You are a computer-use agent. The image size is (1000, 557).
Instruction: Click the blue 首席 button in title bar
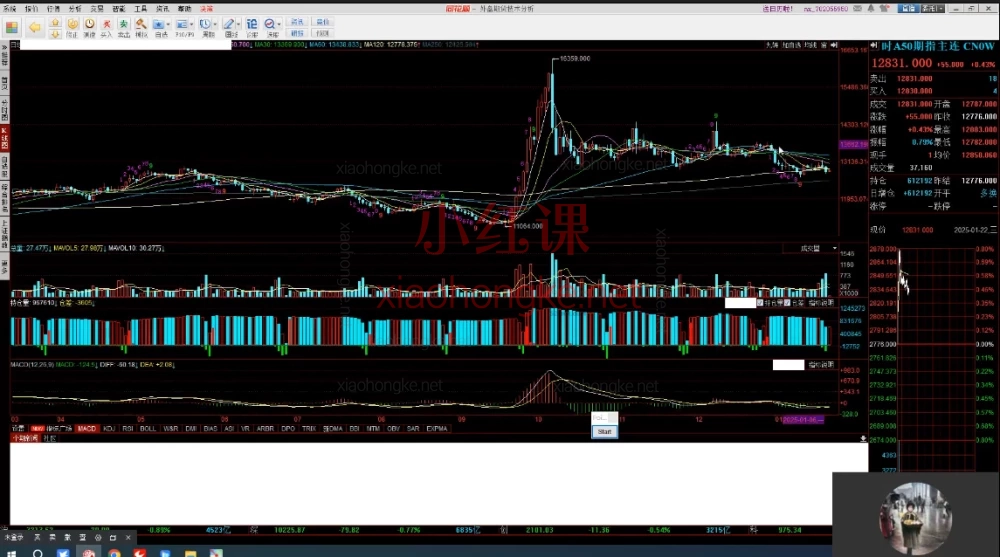pyautogui.click(x=908, y=8)
